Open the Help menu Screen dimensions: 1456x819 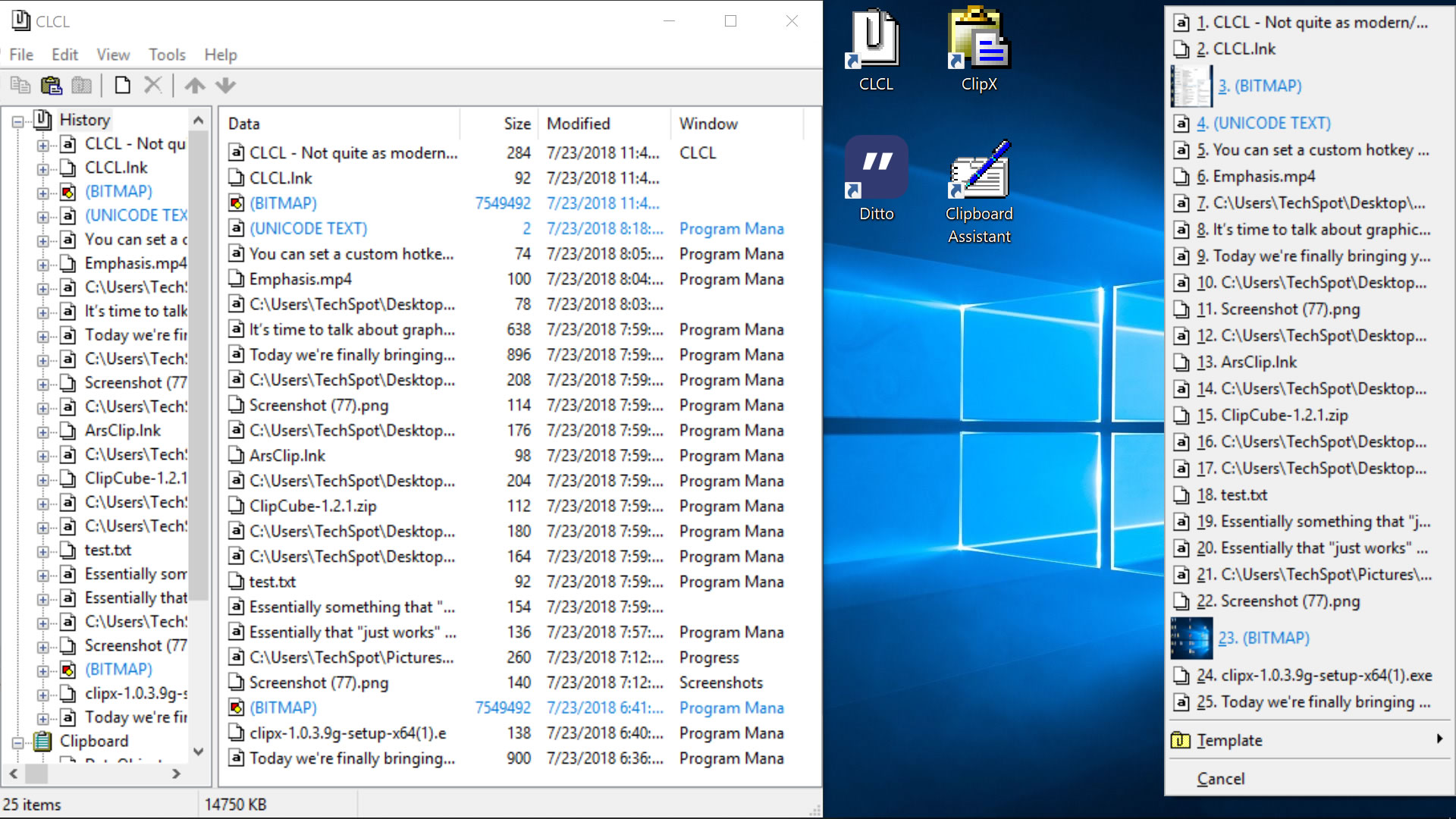coord(221,55)
